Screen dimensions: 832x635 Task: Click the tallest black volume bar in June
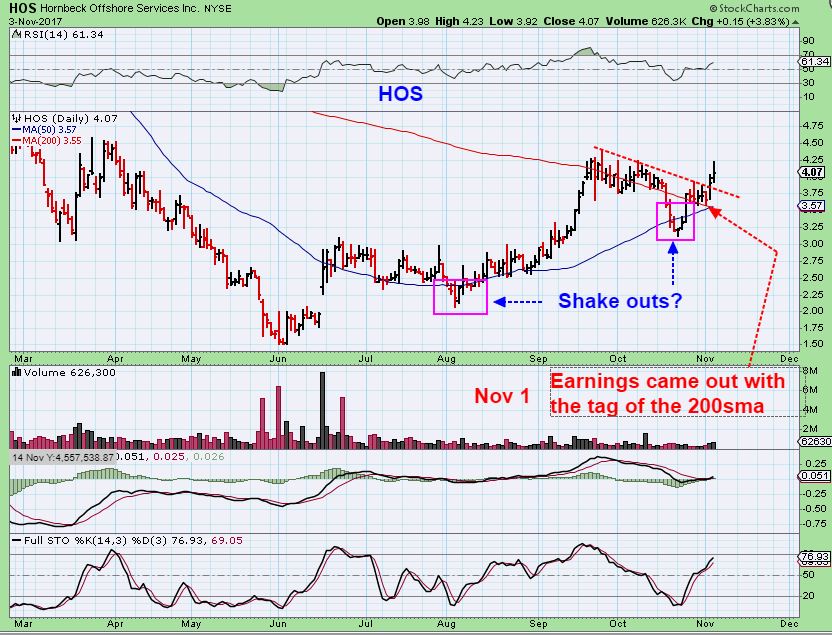[x=323, y=410]
